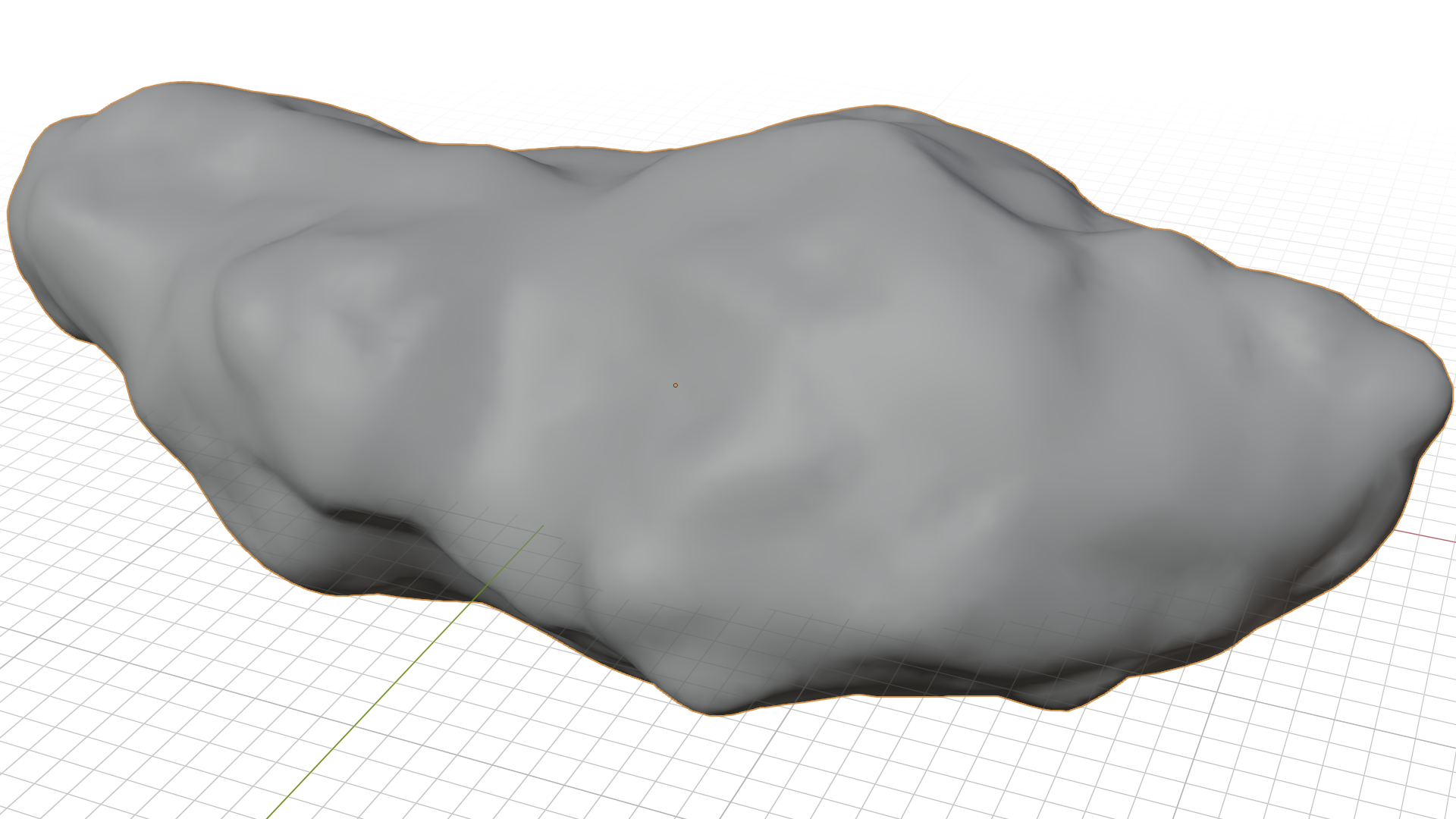
Task: Click the red X axis line at left edge
Action: [x=5, y=249]
